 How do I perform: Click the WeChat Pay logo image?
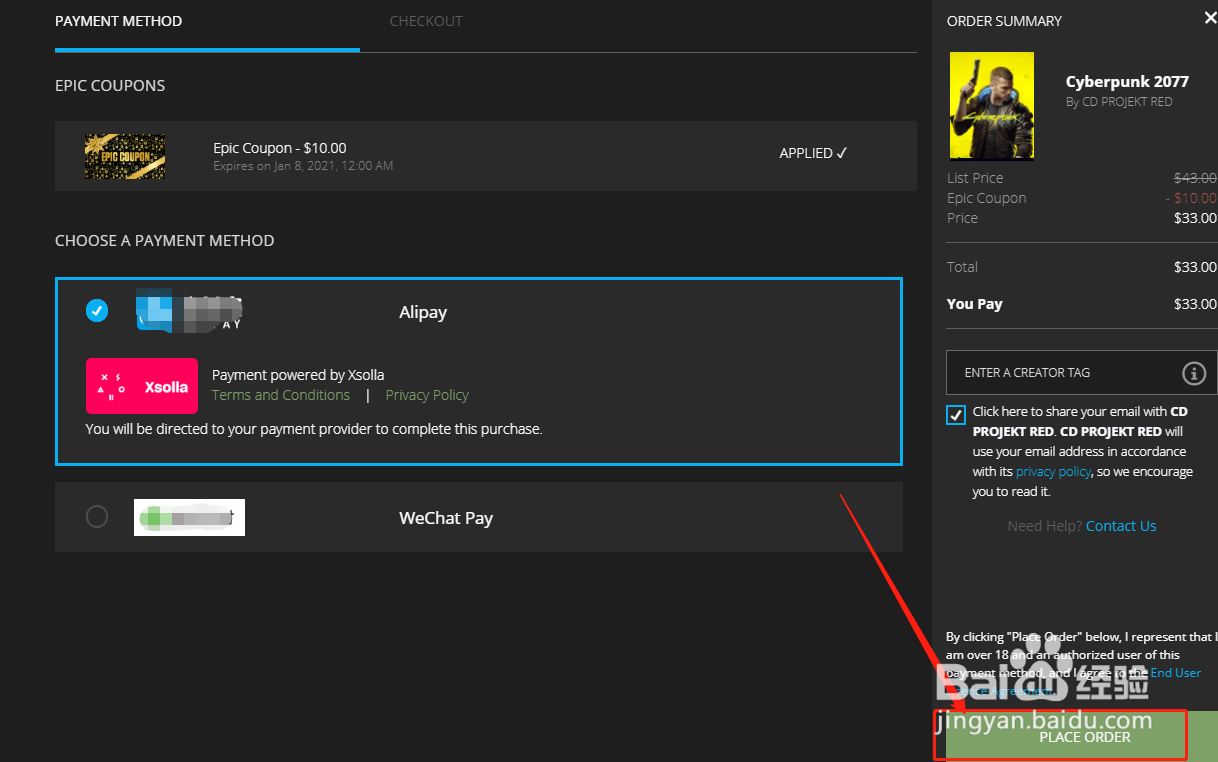189,517
